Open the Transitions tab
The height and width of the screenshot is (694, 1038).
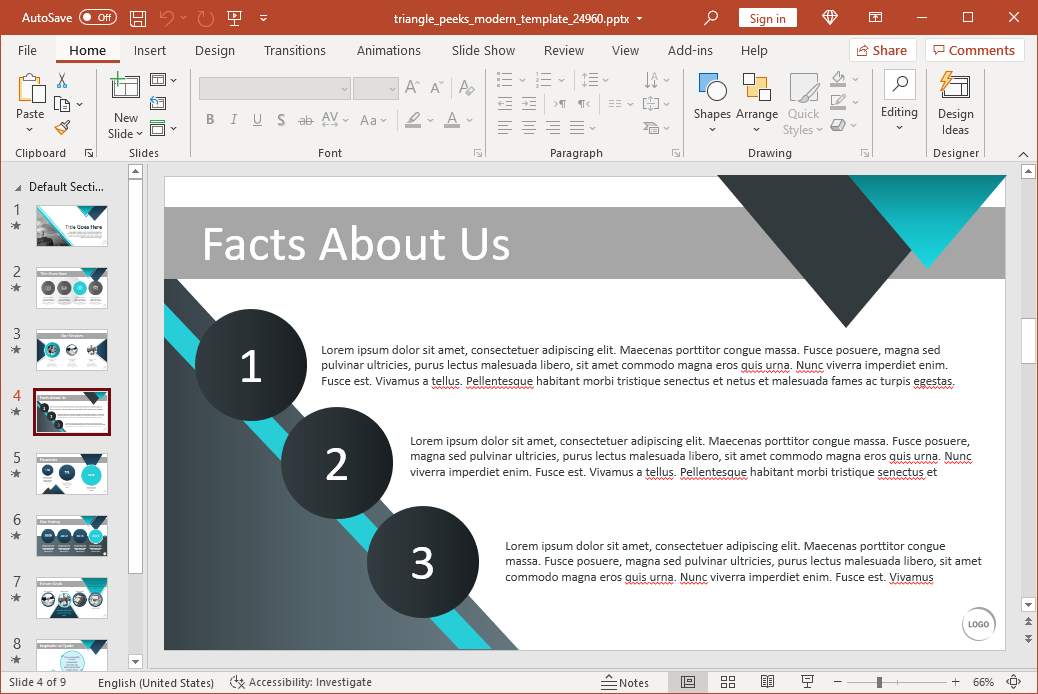click(294, 50)
